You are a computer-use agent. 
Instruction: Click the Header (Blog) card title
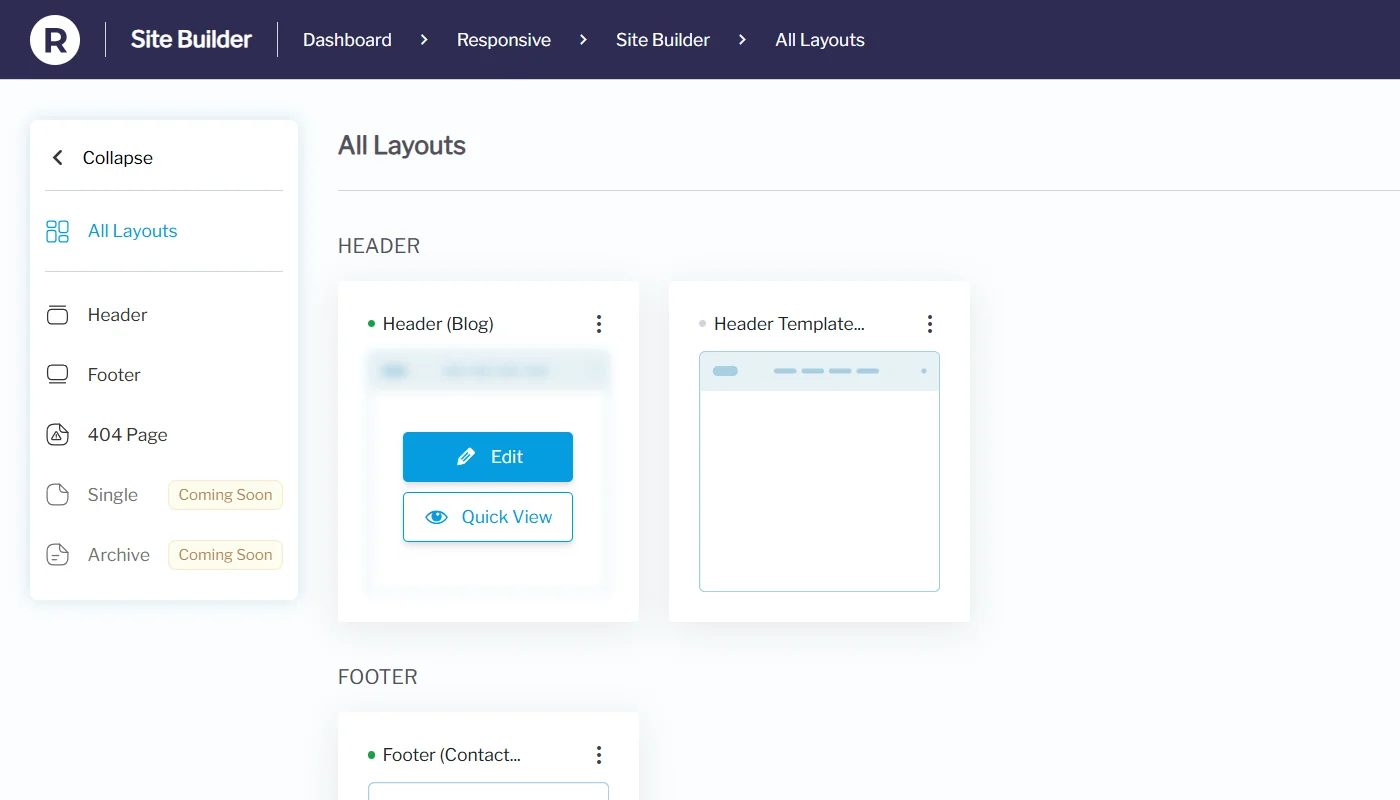tap(438, 324)
